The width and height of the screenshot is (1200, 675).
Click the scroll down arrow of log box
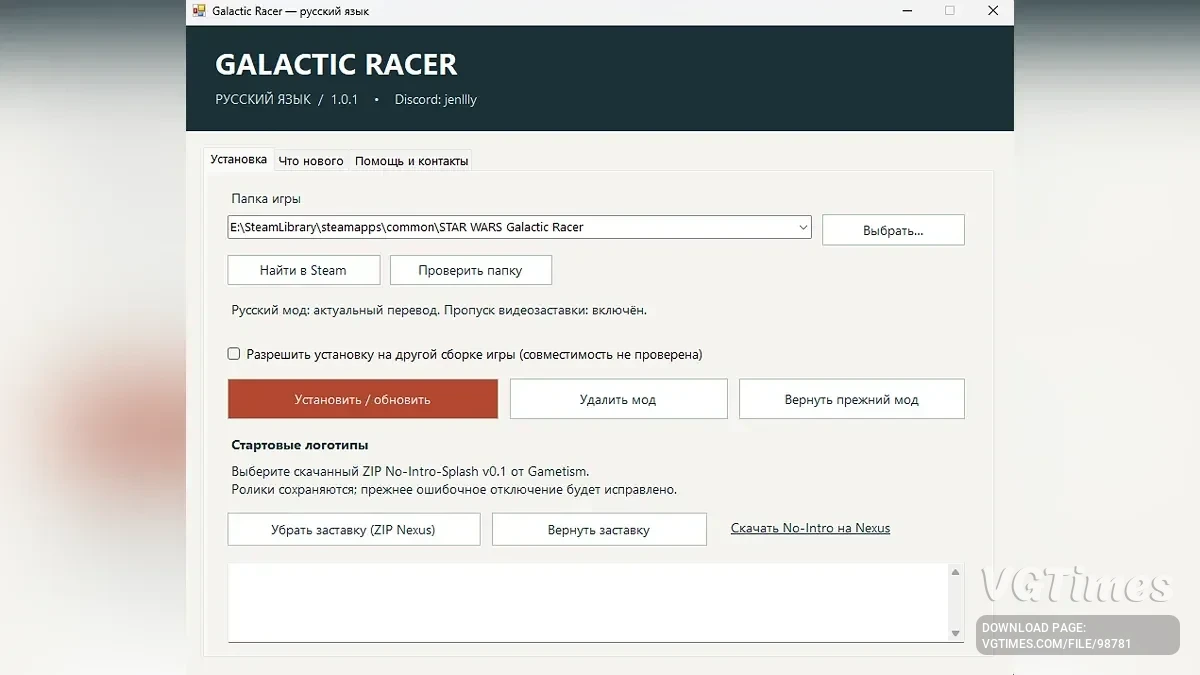point(955,633)
